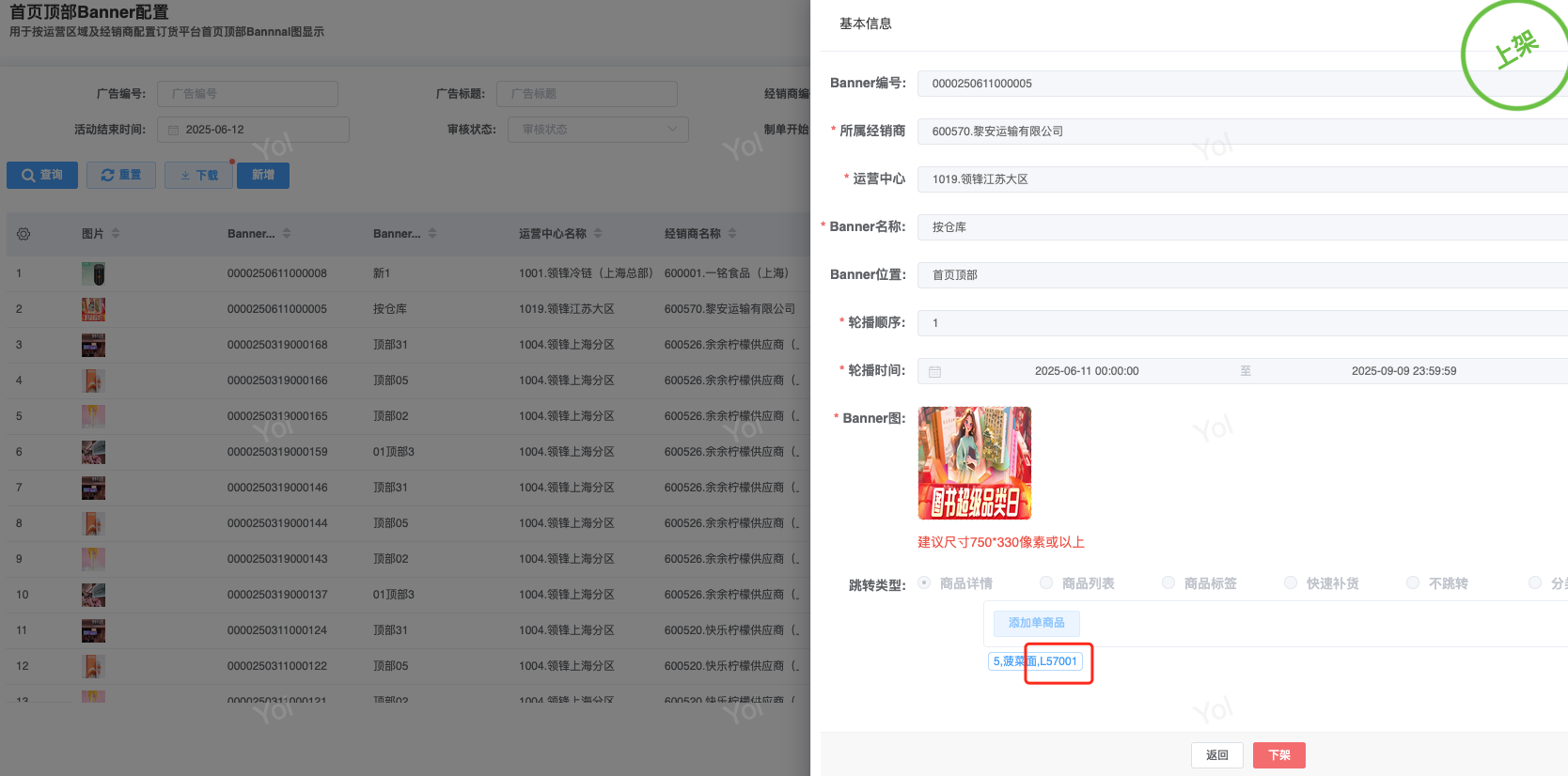Image resolution: width=1568 pixels, height=776 pixels.
Task: Open thumbnail of banner 0000250319000159
Action: click(x=93, y=452)
